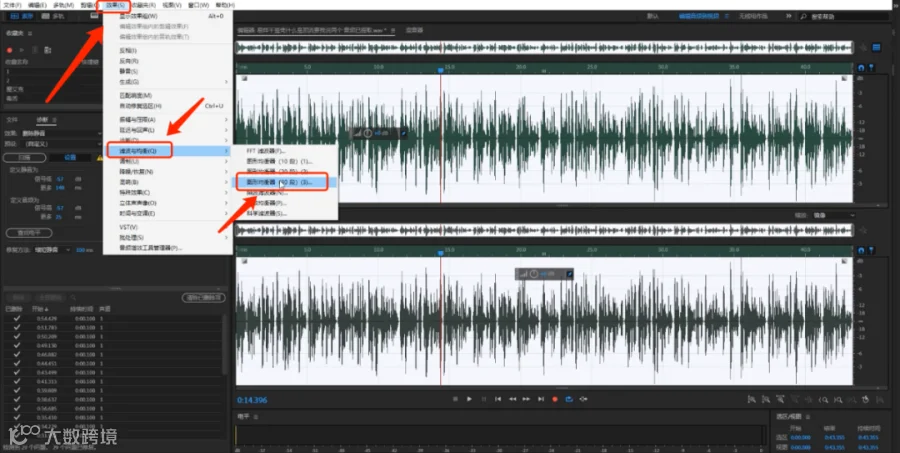The width and height of the screenshot is (900, 453).
Task: Expand the 修复方法 dropdown
Action: [x=52, y=250]
